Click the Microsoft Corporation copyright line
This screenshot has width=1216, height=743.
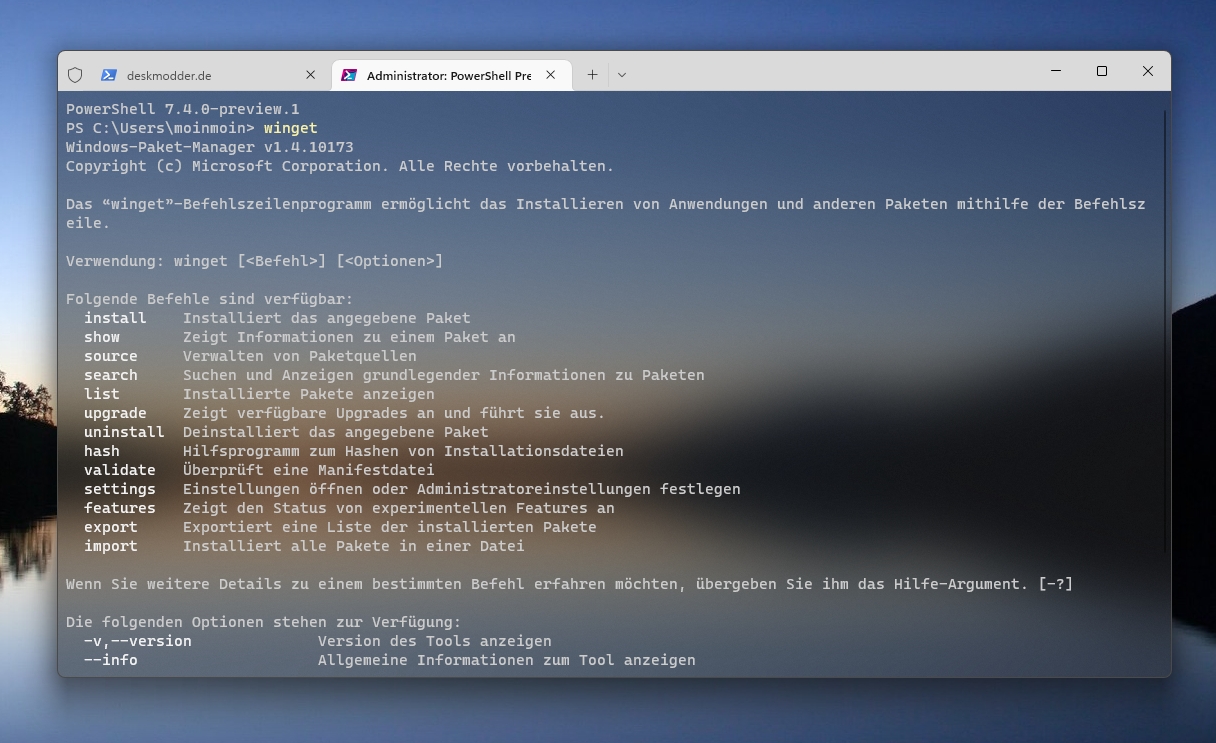(340, 166)
